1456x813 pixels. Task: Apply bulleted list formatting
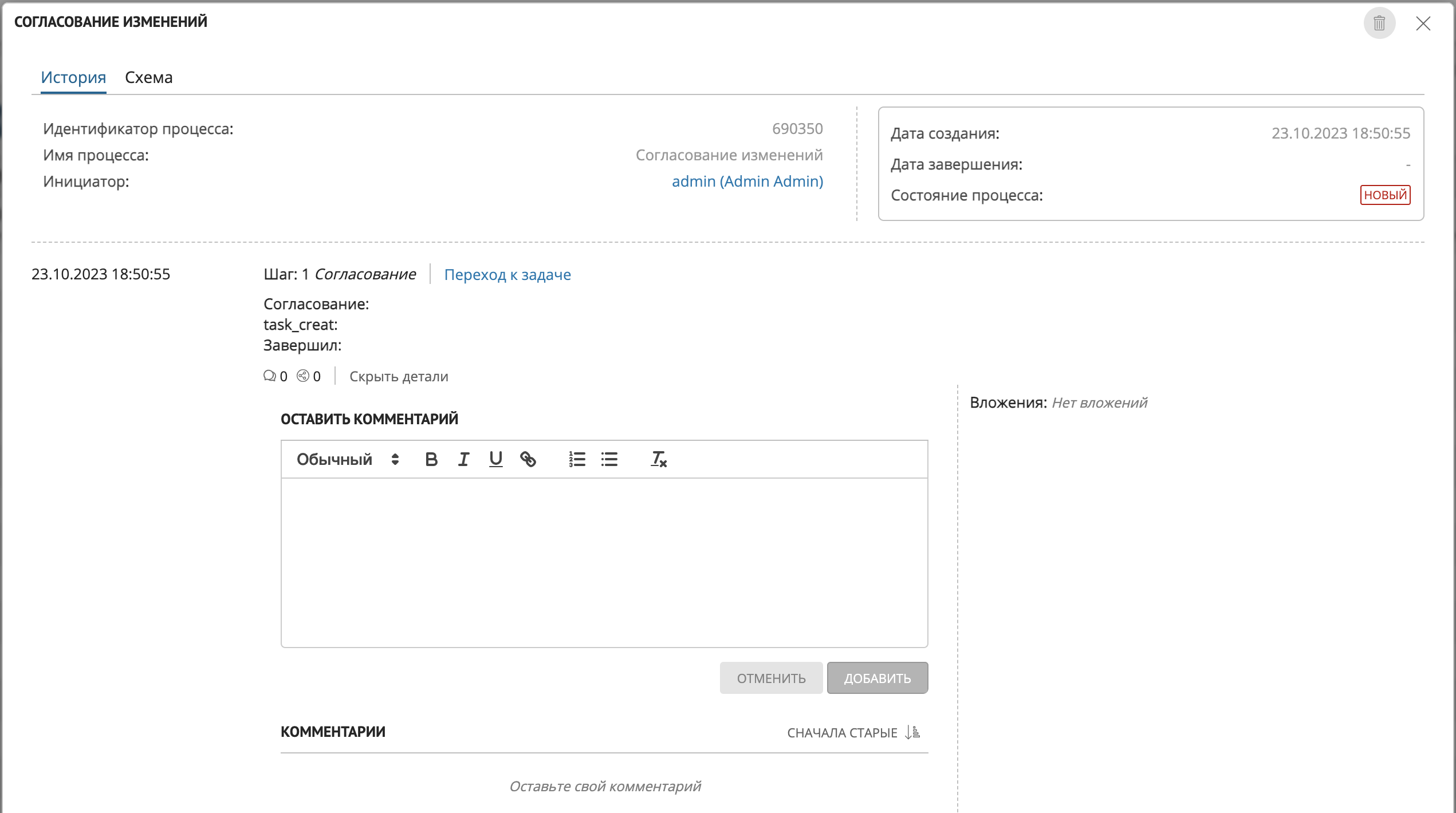click(609, 459)
